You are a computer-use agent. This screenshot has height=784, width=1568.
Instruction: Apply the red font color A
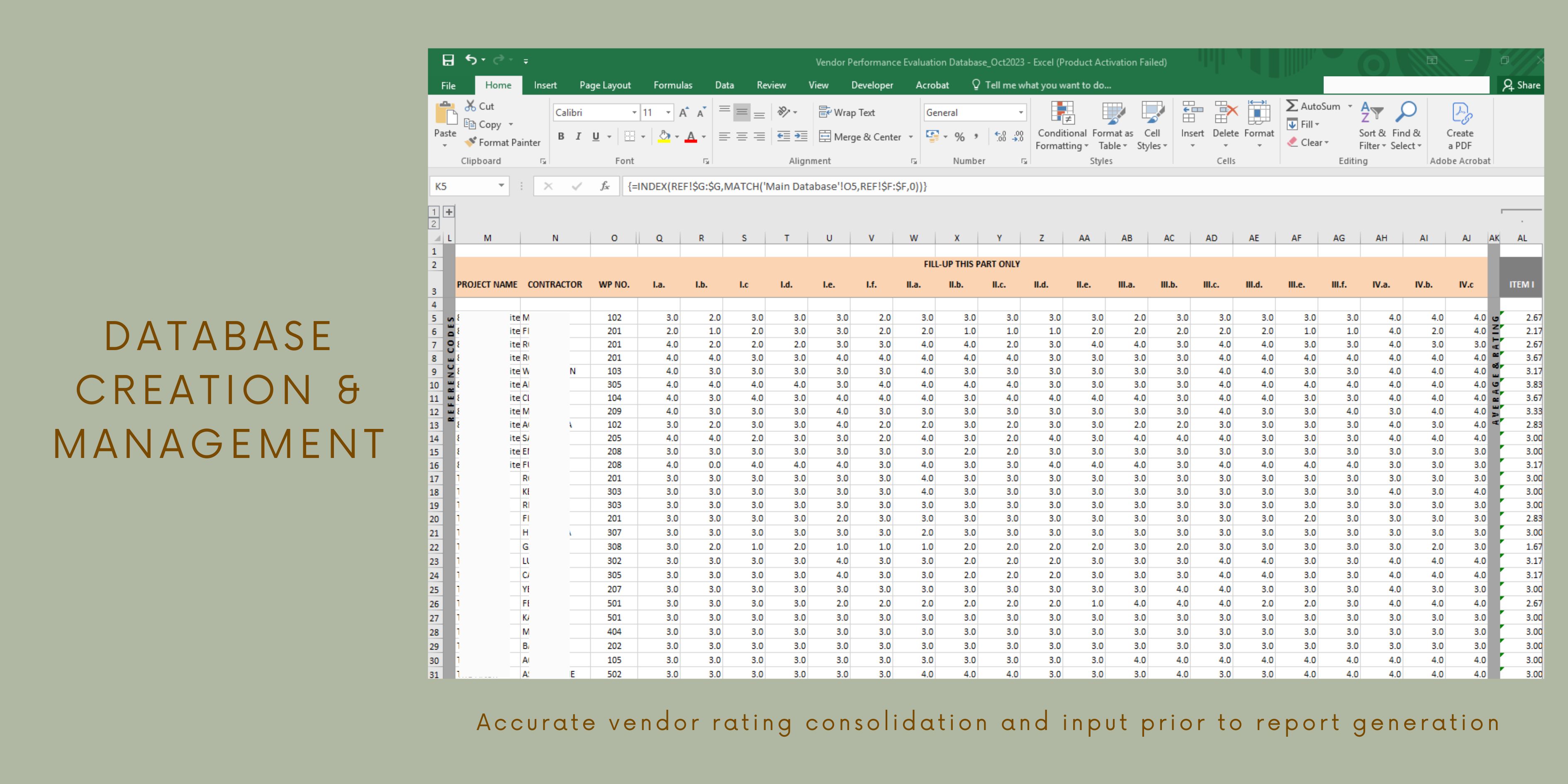click(x=690, y=137)
